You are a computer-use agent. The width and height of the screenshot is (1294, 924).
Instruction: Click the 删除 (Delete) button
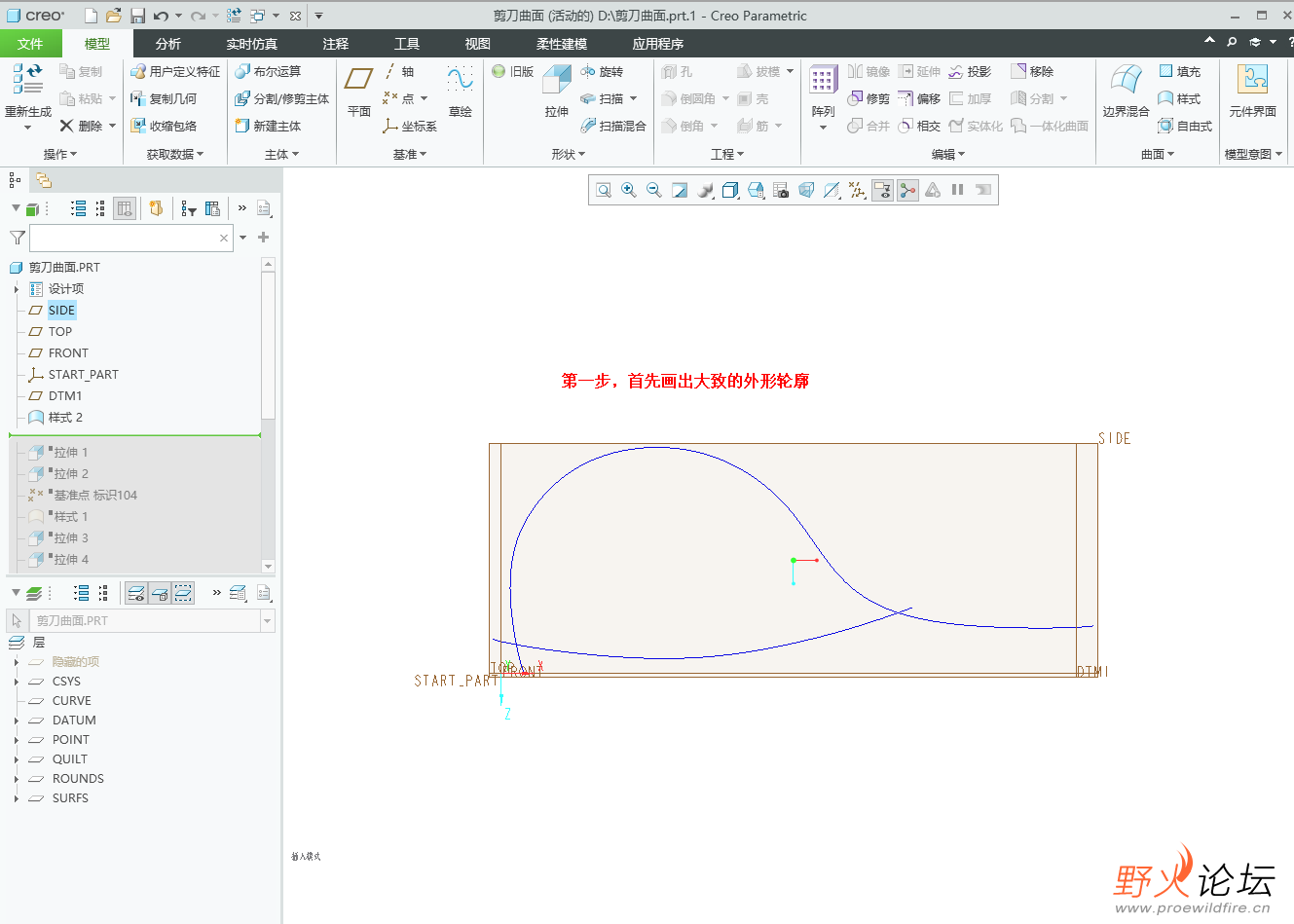tap(80, 127)
